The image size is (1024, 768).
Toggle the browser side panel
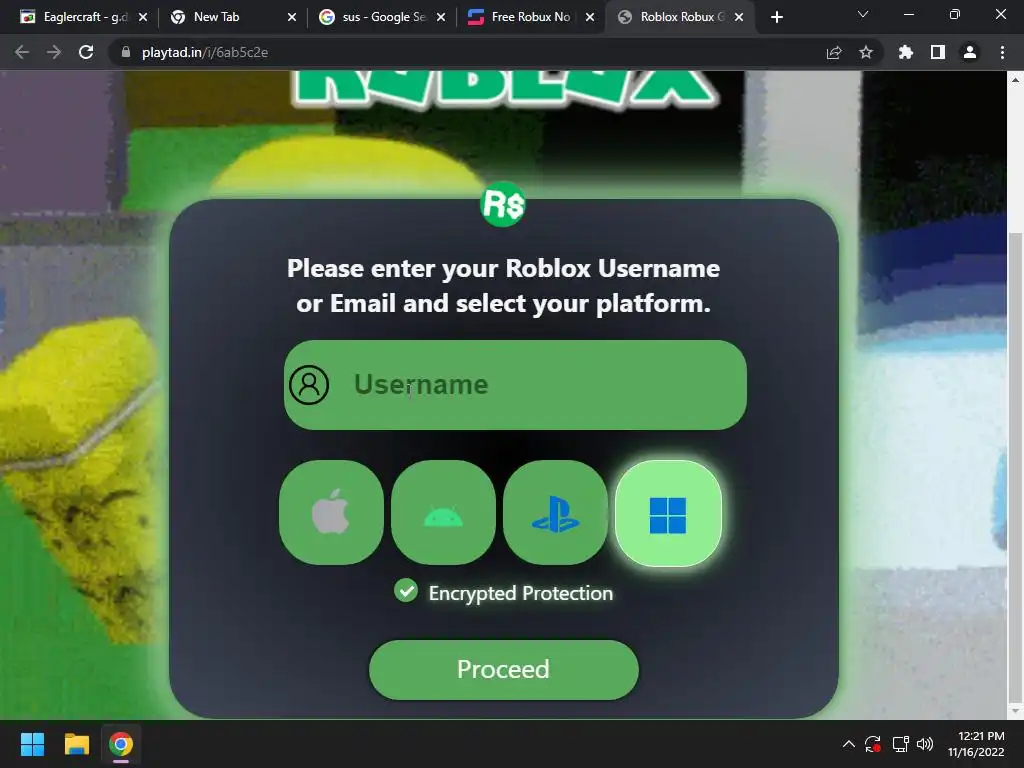click(x=938, y=52)
